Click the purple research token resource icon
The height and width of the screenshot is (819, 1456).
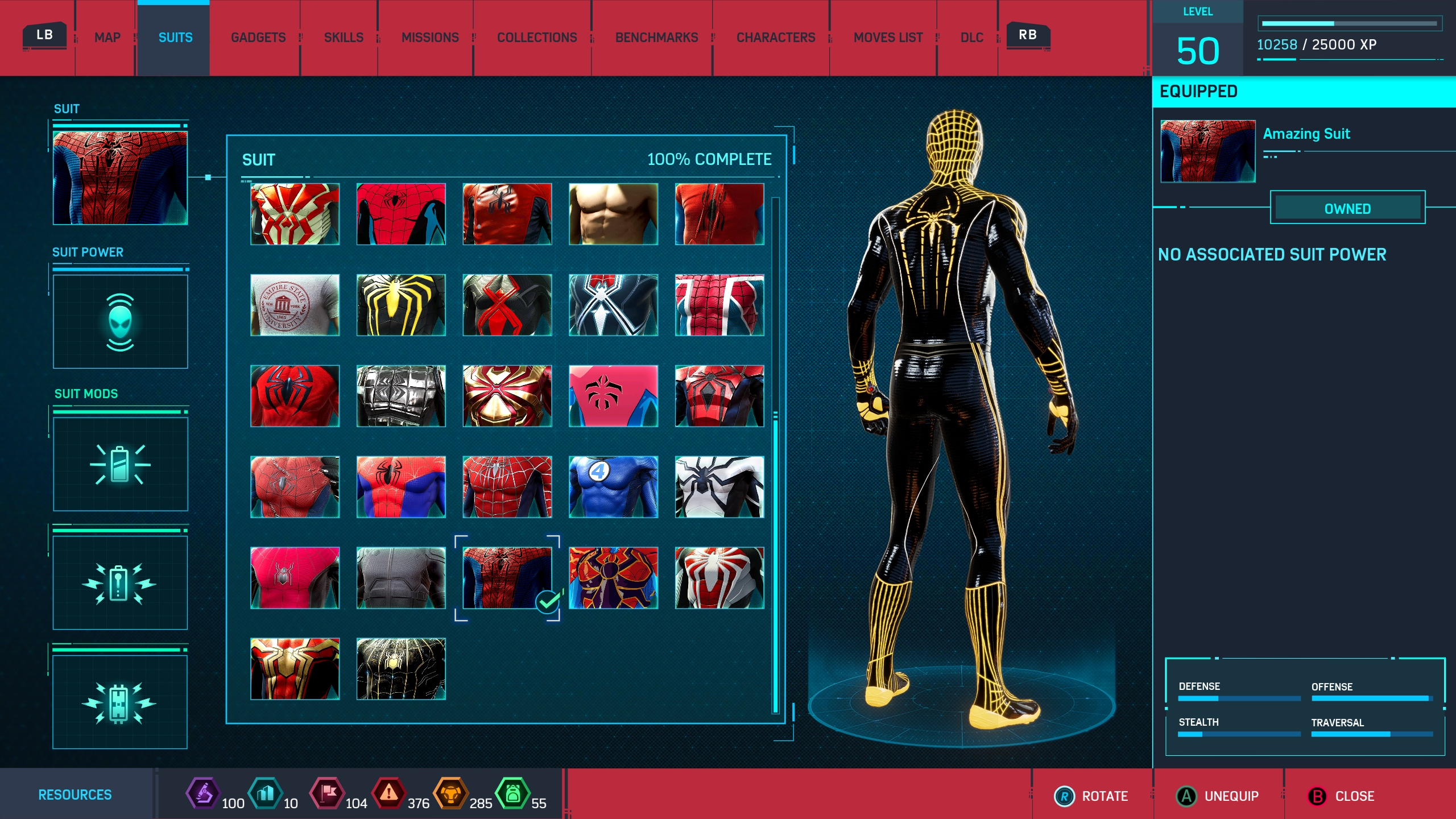[203, 793]
